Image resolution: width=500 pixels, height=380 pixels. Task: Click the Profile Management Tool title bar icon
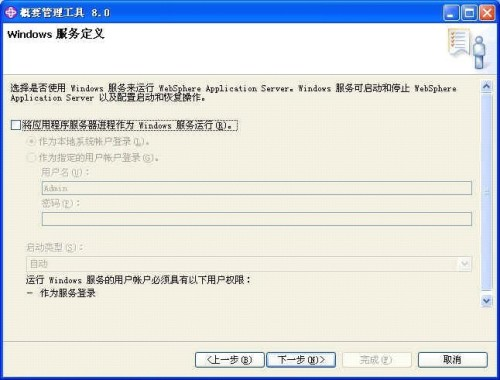10,12
